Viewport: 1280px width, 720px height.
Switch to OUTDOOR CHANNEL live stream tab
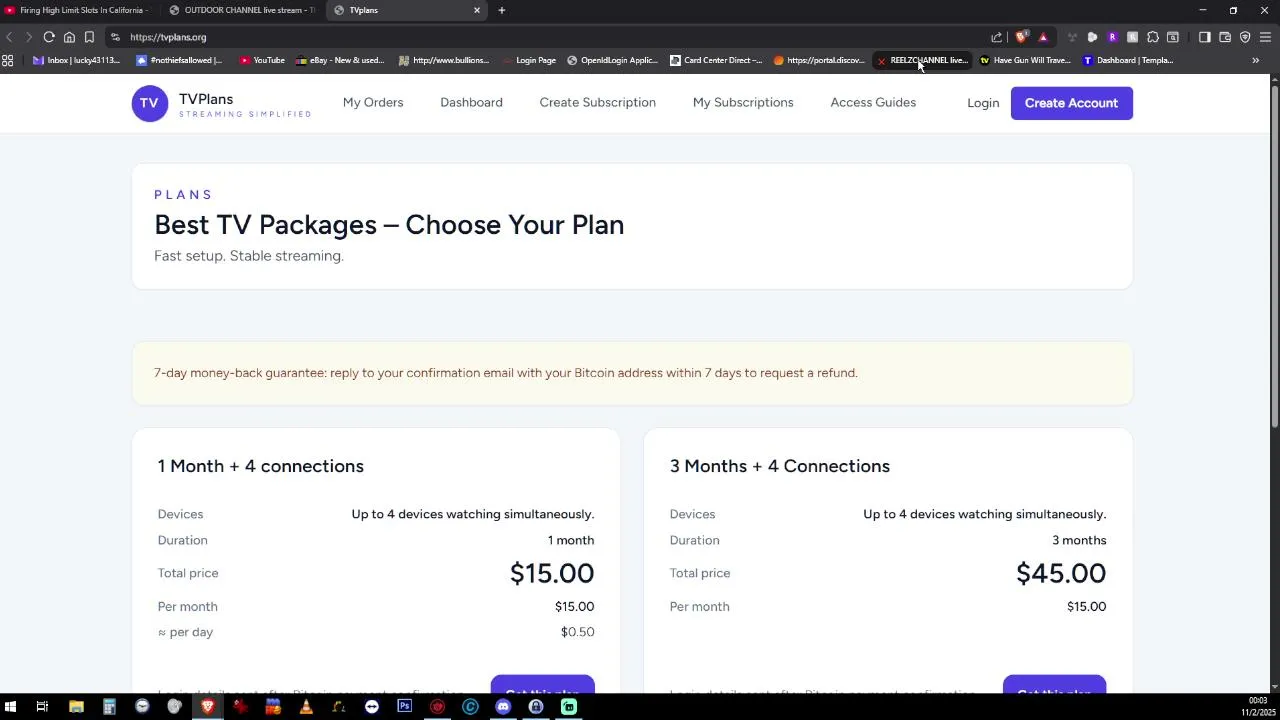(x=245, y=10)
